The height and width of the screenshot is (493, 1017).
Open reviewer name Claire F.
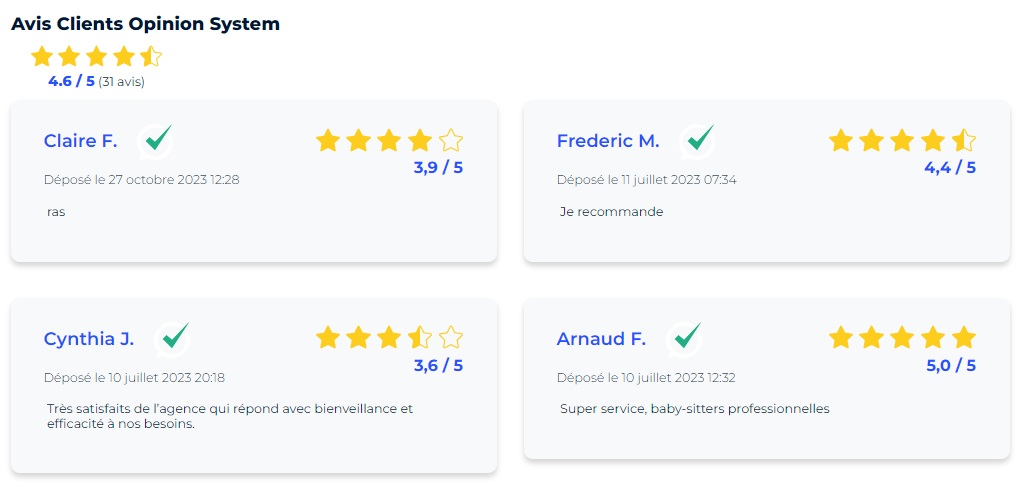(80, 141)
